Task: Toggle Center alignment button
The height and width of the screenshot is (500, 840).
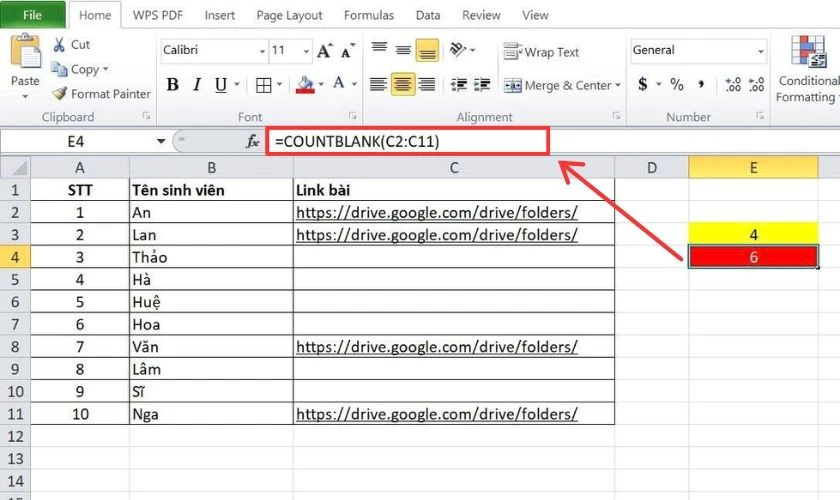Action: click(x=403, y=84)
